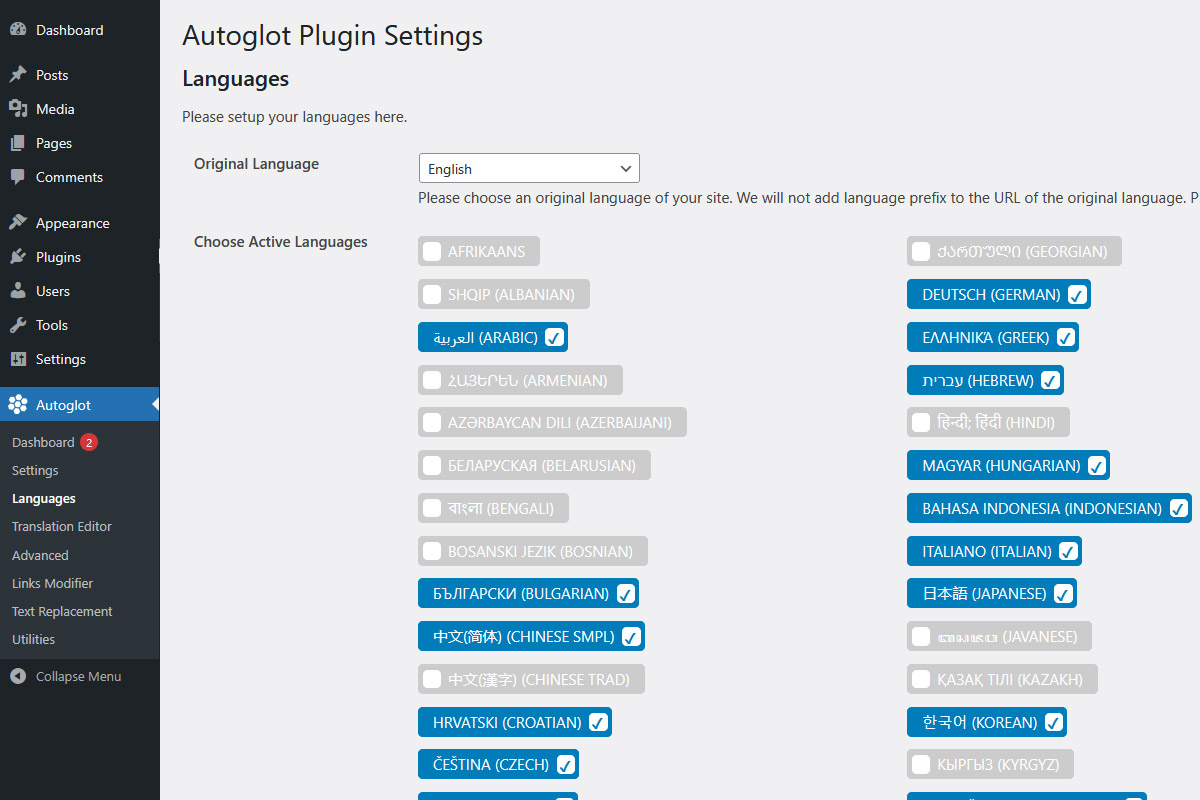Screen dimensions: 1200x800
Task: Disable the Arabic language checkbox
Action: coord(554,337)
